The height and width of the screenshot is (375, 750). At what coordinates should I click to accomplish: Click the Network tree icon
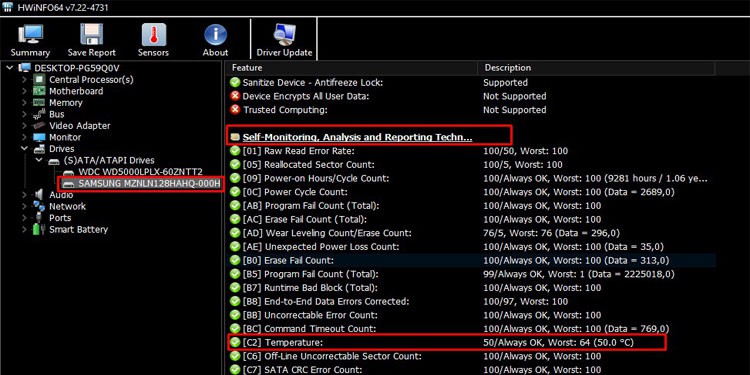[39, 206]
